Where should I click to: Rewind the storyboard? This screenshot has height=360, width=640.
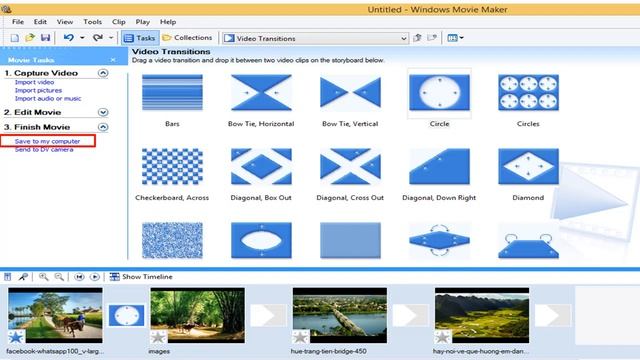[x=79, y=277]
